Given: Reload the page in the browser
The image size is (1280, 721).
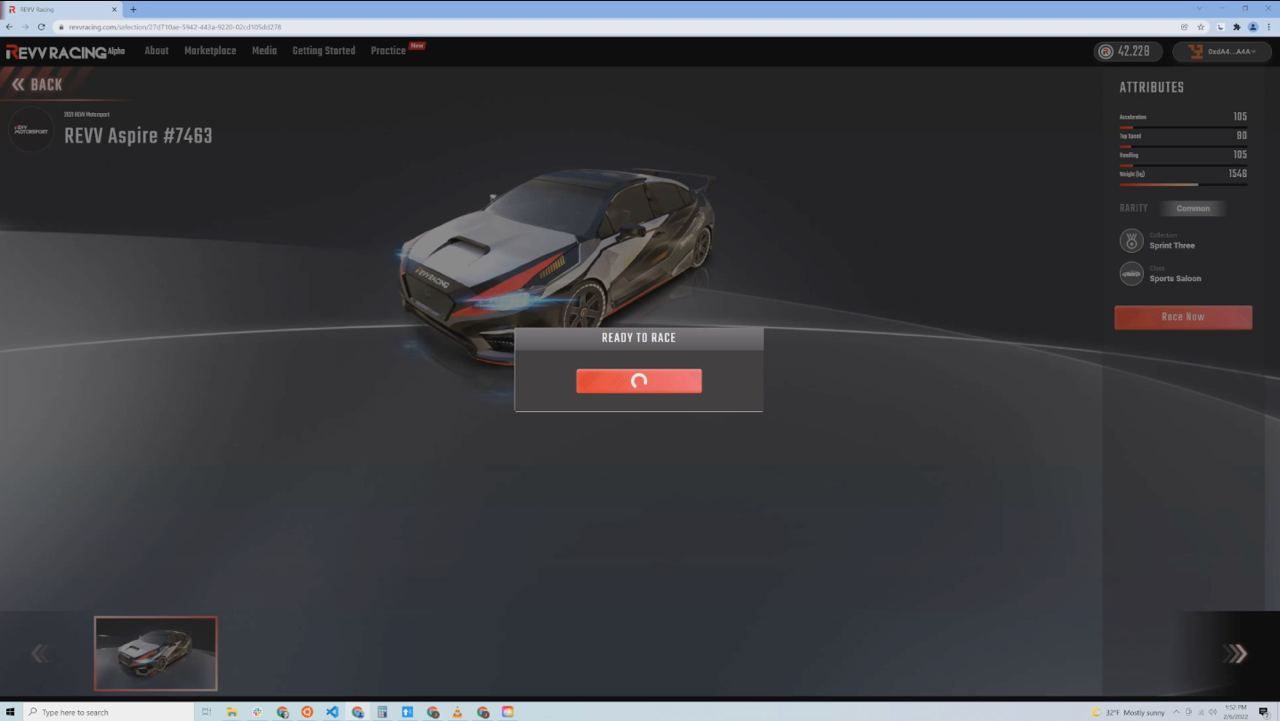Looking at the screenshot, I should pos(40,27).
